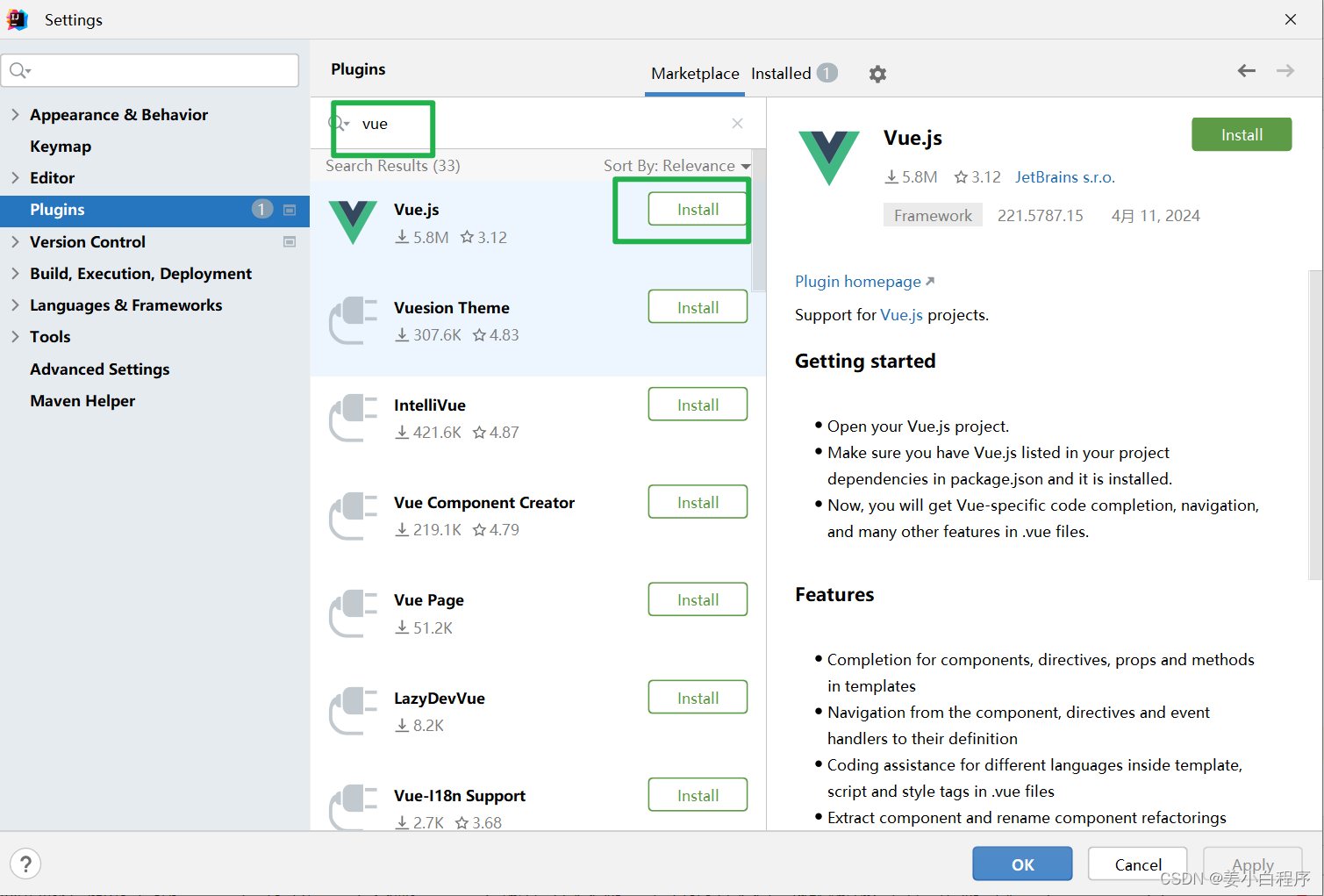This screenshot has height=896, width=1324.
Task: Click the JetBrains s.r.o. link
Action: tap(1064, 176)
